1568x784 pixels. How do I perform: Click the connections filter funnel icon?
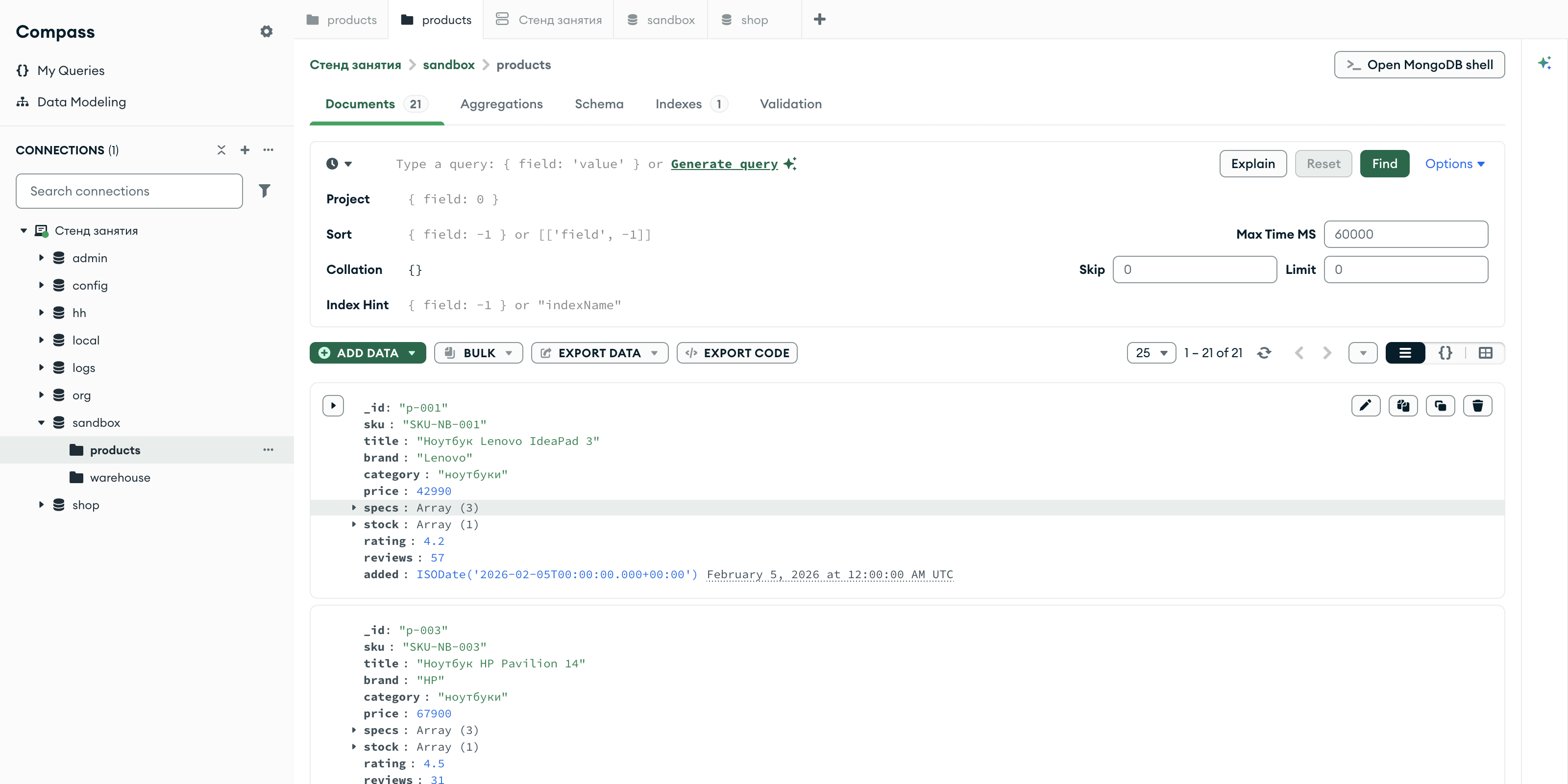(264, 191)
